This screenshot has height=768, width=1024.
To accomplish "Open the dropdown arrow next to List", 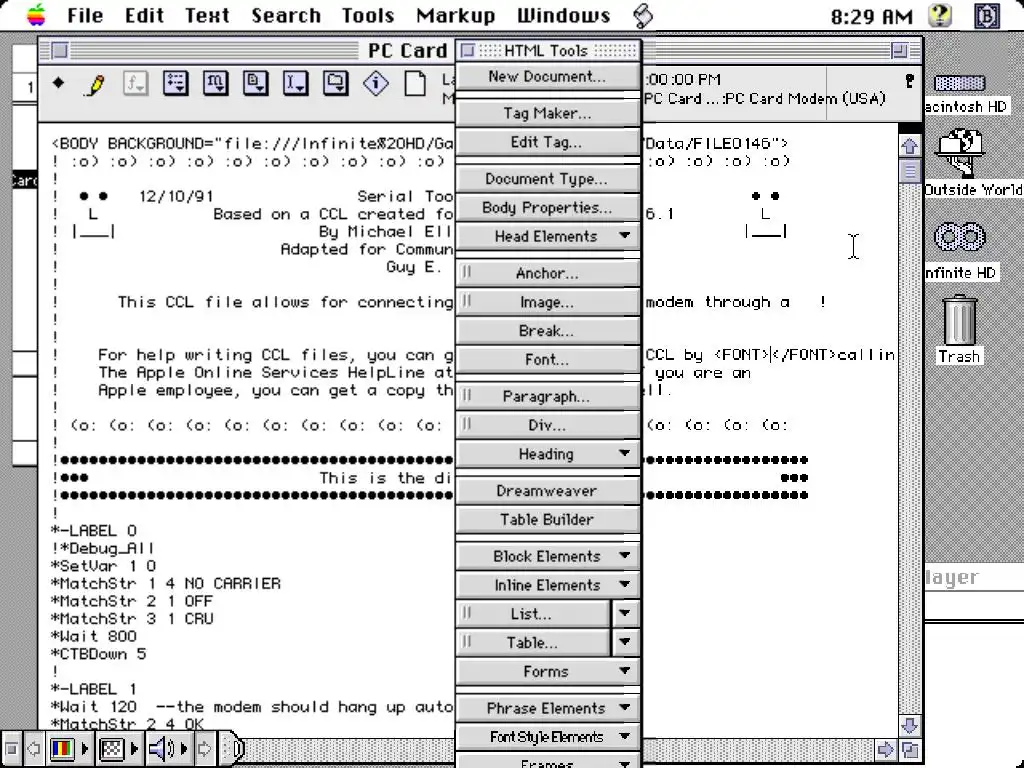I will (625, 613).
